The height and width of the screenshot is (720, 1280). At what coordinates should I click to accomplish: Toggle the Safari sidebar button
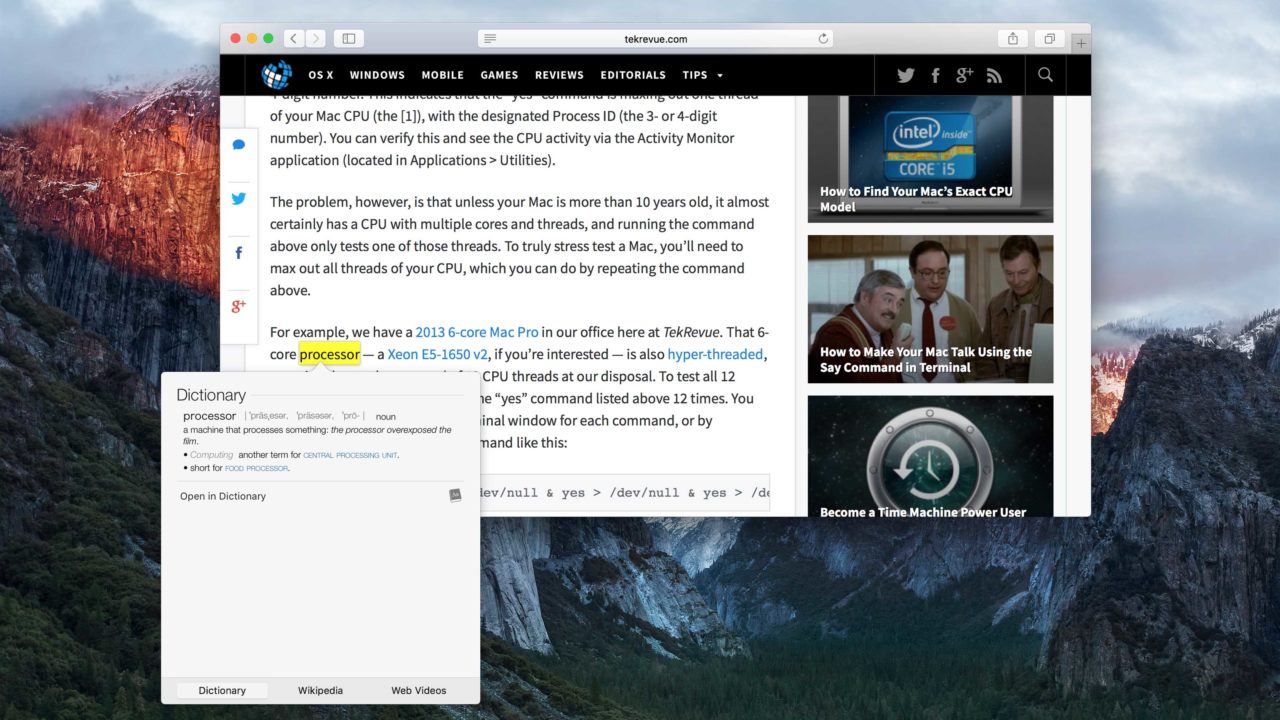coord(349,39)
